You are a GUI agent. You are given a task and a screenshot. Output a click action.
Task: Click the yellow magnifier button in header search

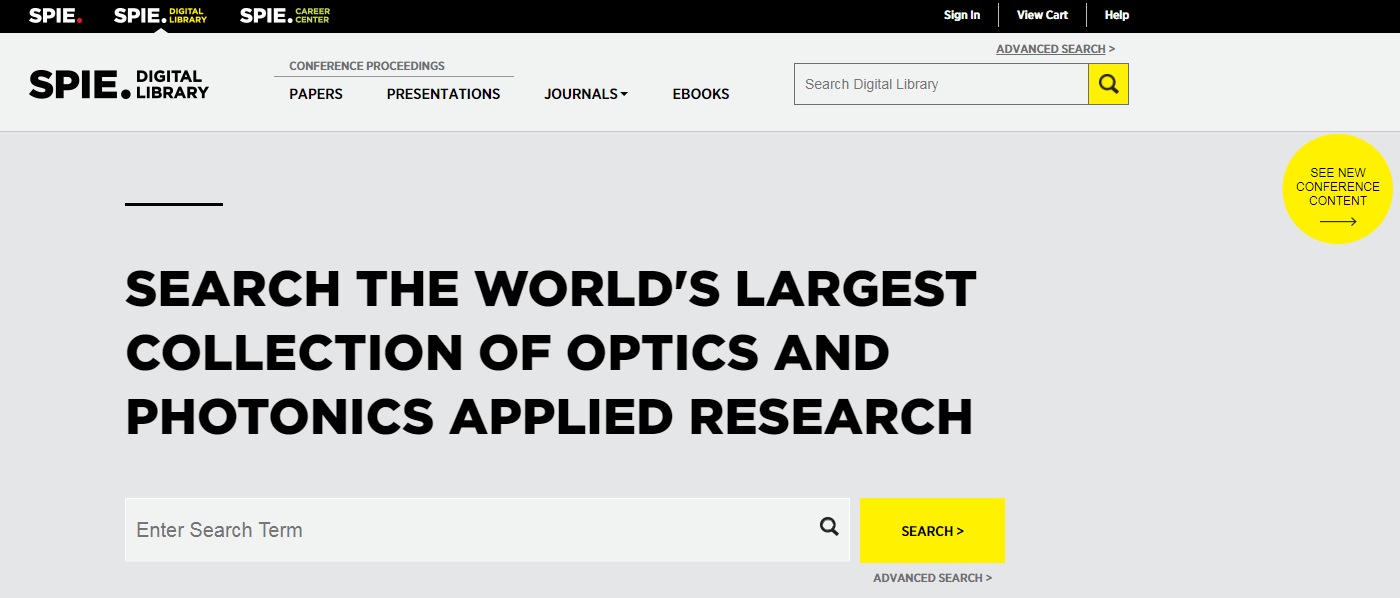[x=1108, y=84]
